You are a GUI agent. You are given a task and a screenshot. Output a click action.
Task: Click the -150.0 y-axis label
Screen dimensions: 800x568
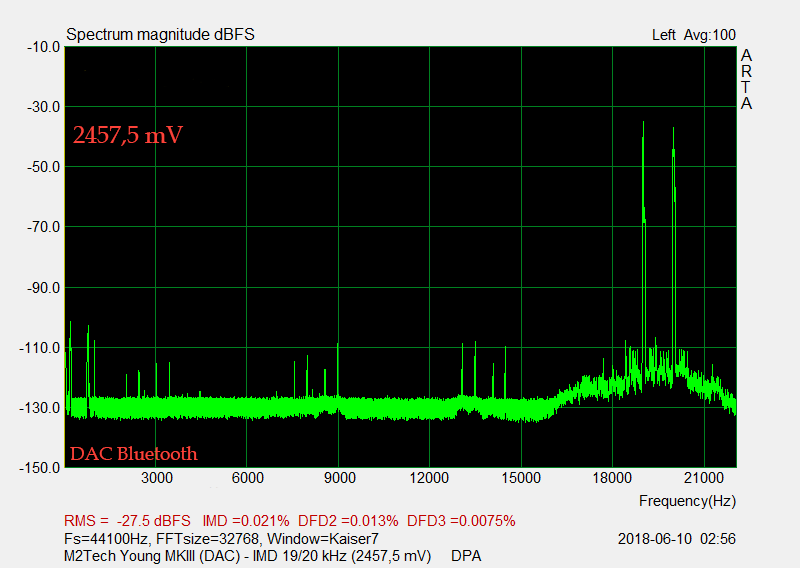(x=40, y=468)
